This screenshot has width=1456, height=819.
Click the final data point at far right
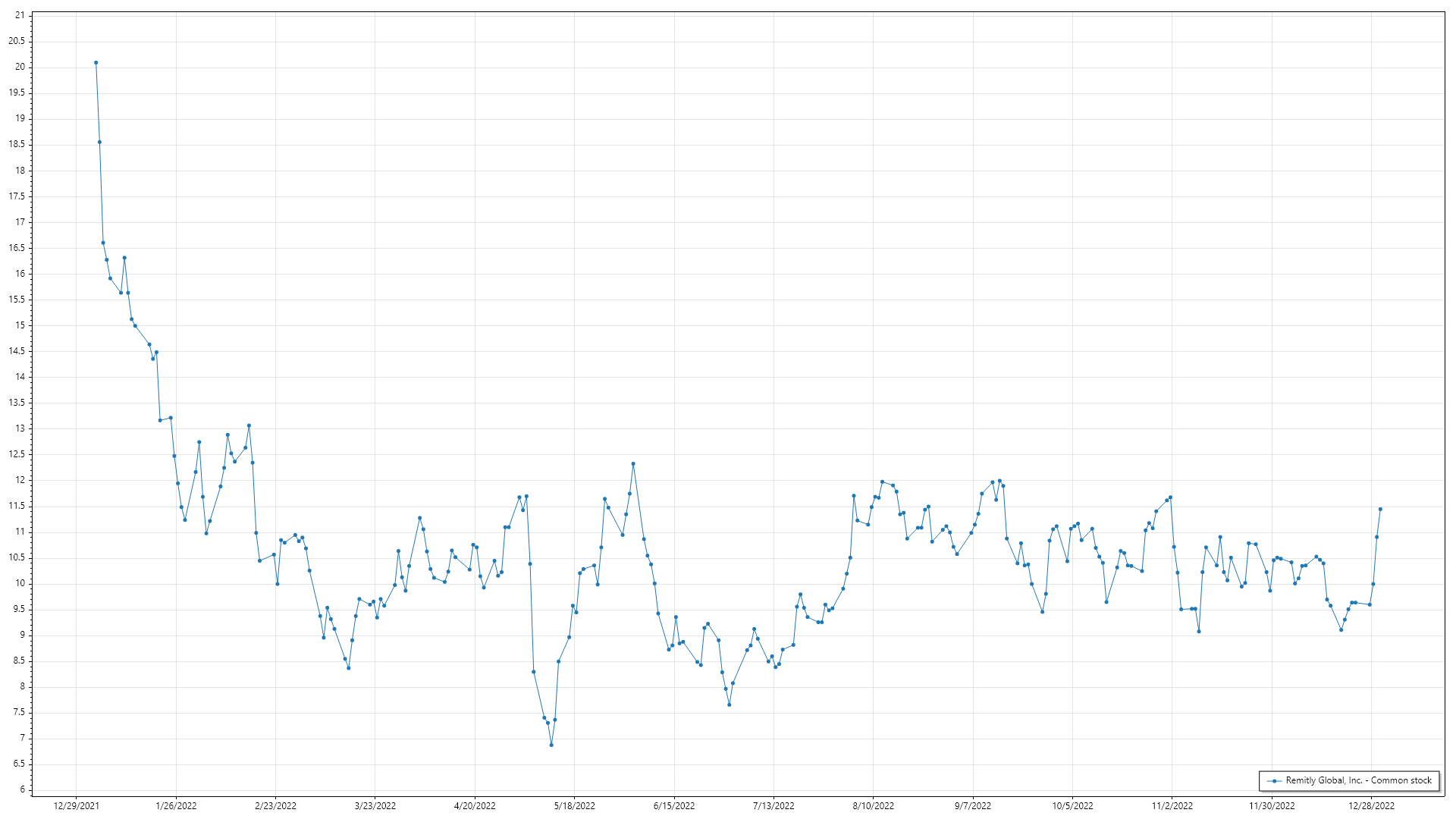coord(1380,510)
